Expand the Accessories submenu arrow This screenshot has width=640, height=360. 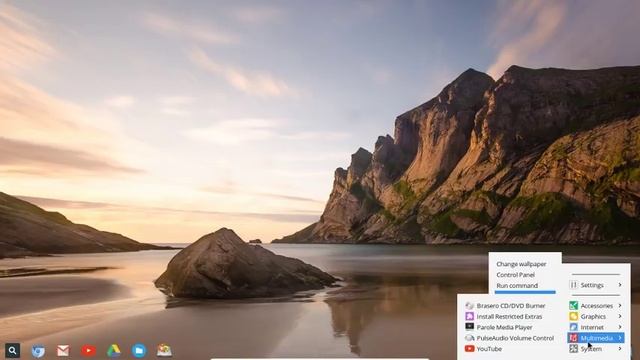click(x=620, y=305)
